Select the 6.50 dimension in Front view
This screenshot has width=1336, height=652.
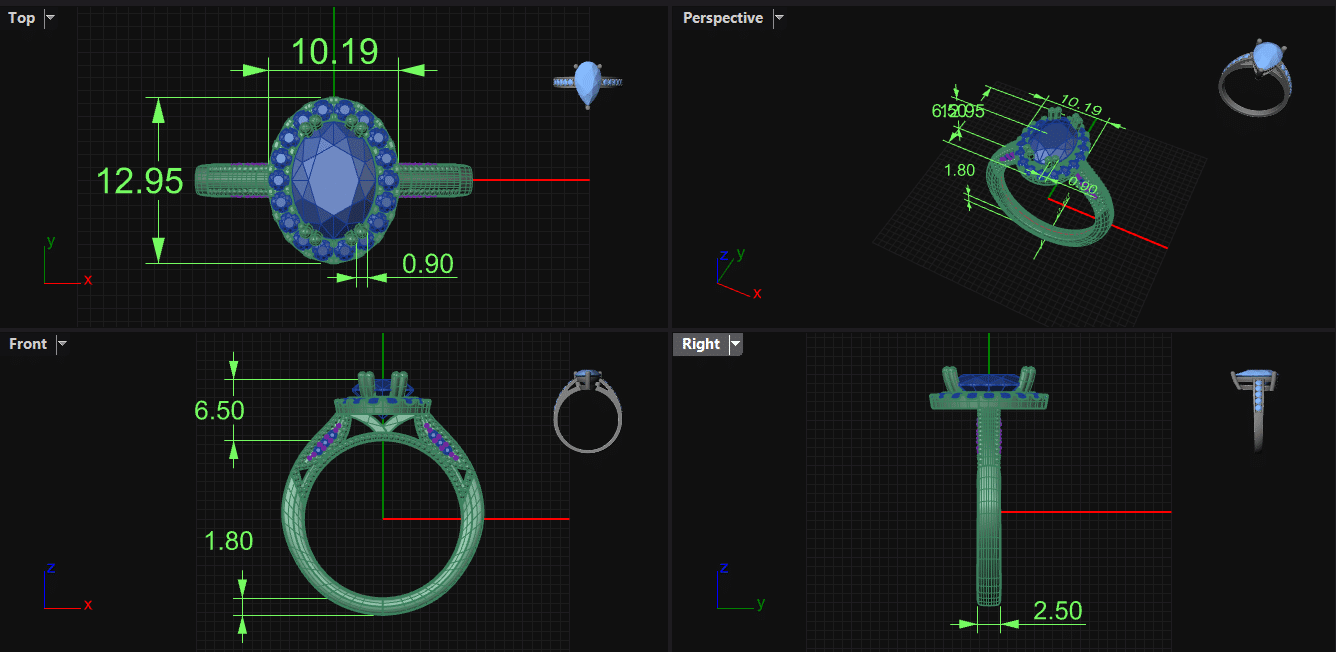click(219, 410)
